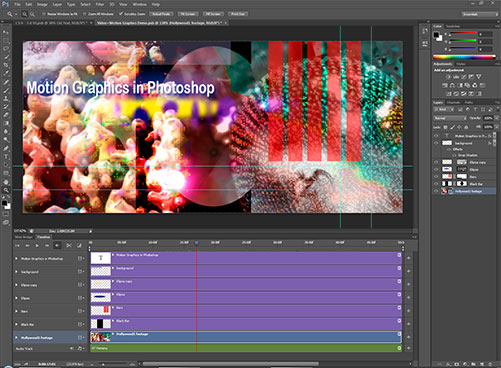Viewport: 501px width, 368px height.
Task: Select the Lasso tool
Action: click(x=6, y=49)
